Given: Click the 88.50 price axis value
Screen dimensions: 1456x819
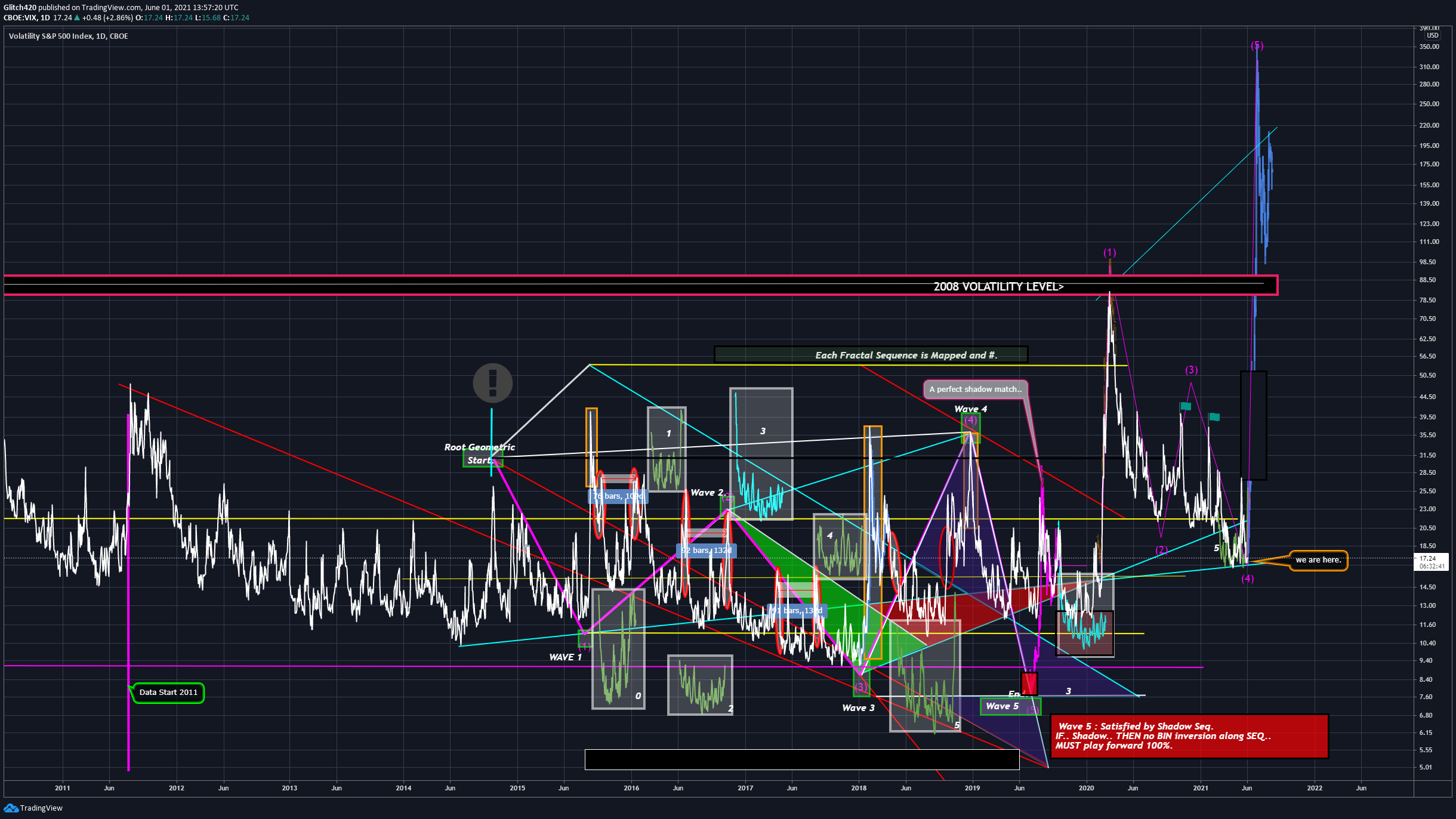Looking at the screenshot, I should [x=1428, y=280].
